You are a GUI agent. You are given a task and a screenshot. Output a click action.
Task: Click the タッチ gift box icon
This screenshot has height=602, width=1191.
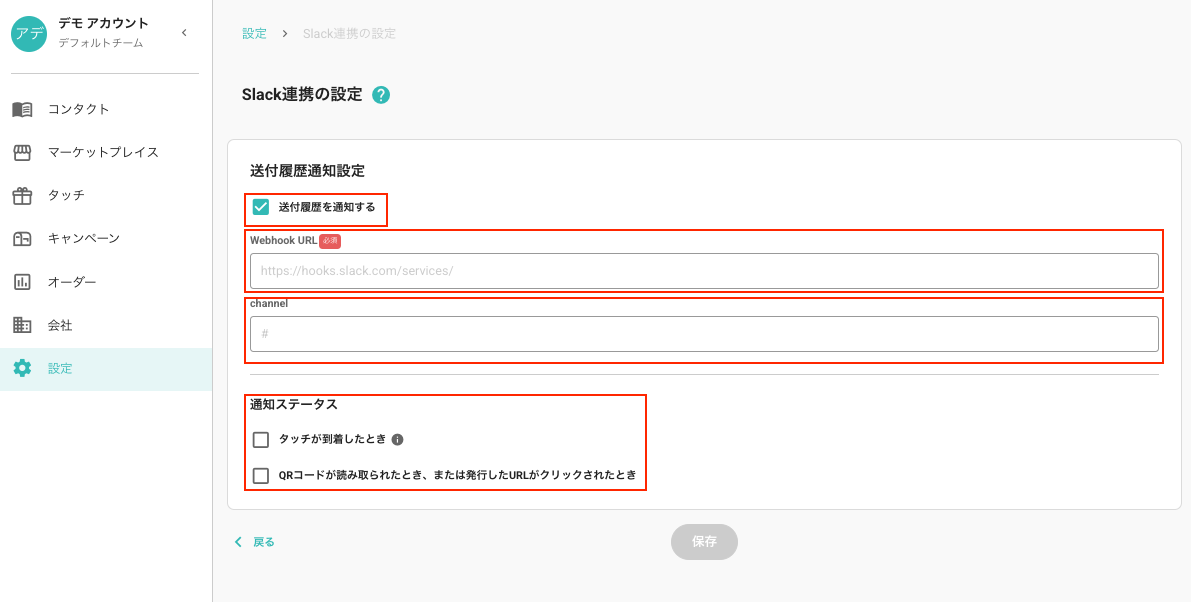coord(22,196)
